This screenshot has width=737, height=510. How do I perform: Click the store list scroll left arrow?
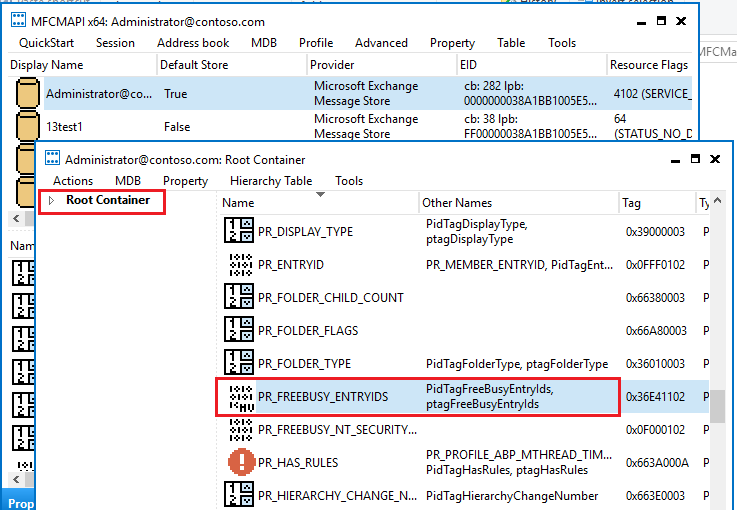(16, 218)
